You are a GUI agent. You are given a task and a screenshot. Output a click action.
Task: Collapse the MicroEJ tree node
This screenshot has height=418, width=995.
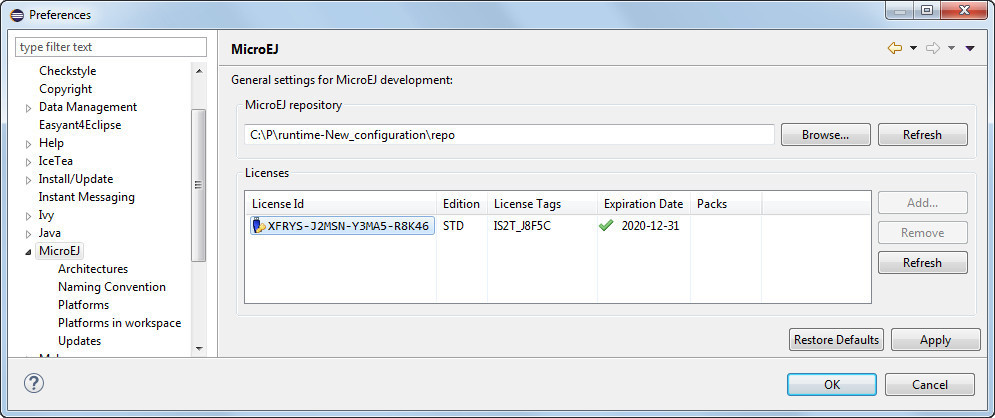click(x=29, y=252)
